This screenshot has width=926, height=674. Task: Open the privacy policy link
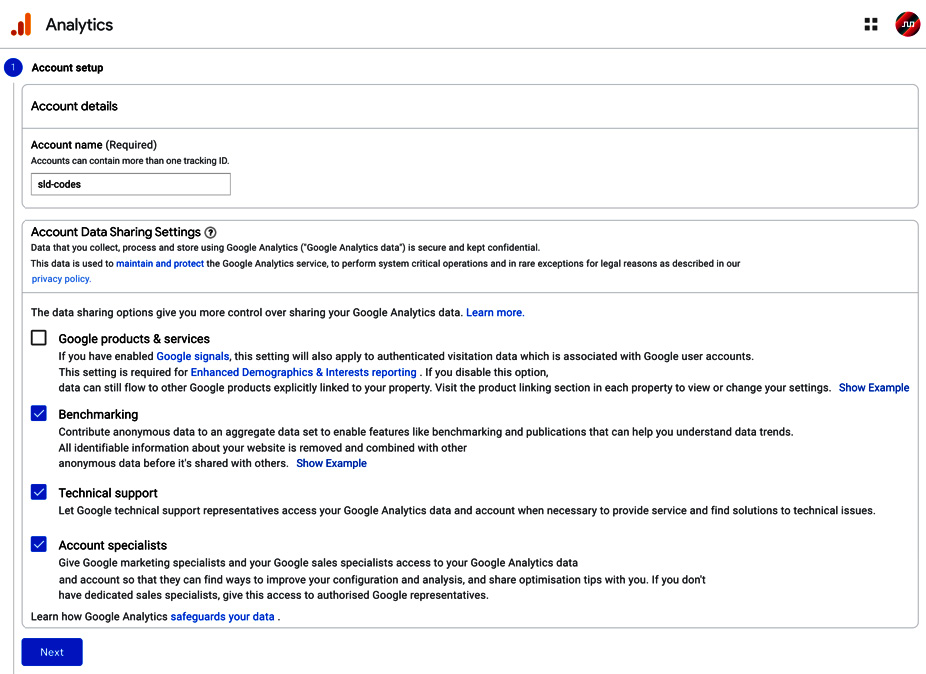(60, 278)
